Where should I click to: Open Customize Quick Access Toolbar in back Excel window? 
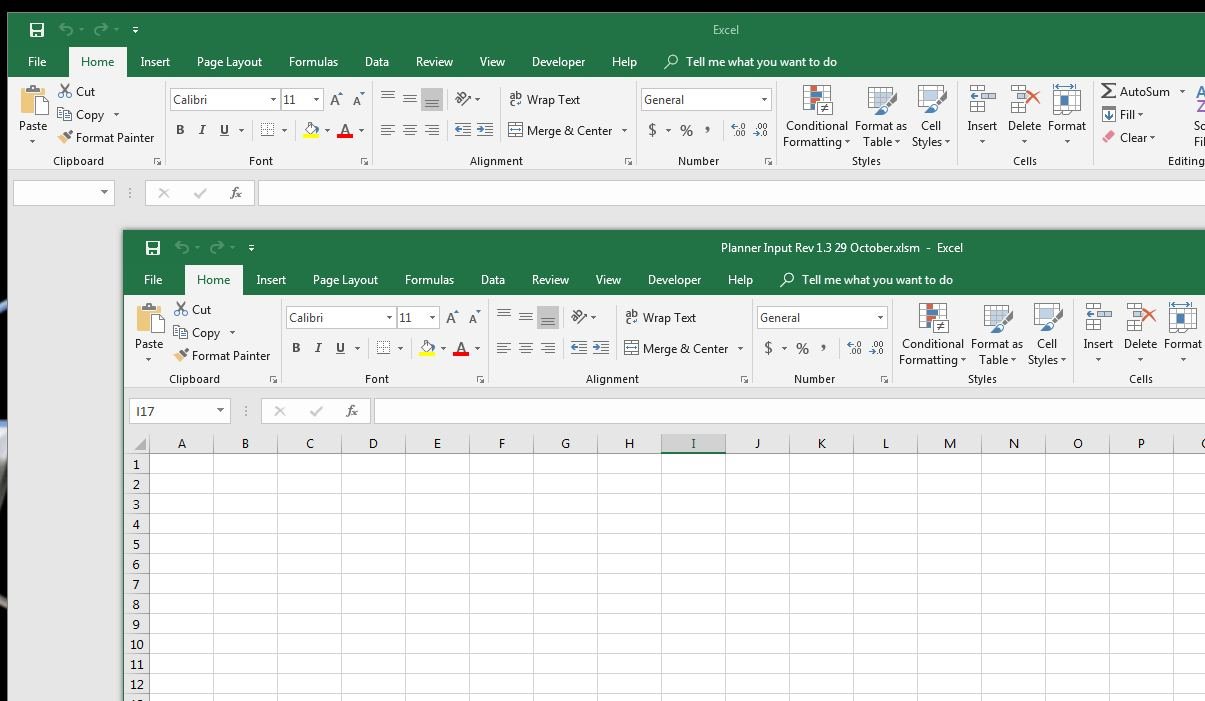(135, 30)
